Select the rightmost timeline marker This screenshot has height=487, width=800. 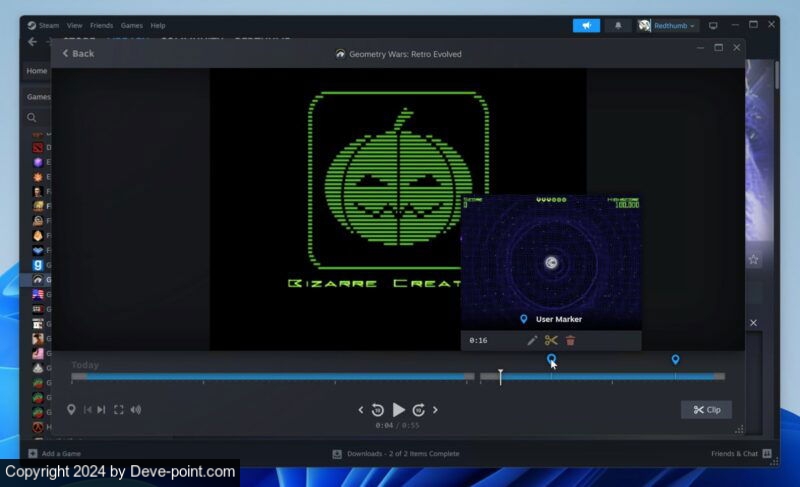point(675,359)
